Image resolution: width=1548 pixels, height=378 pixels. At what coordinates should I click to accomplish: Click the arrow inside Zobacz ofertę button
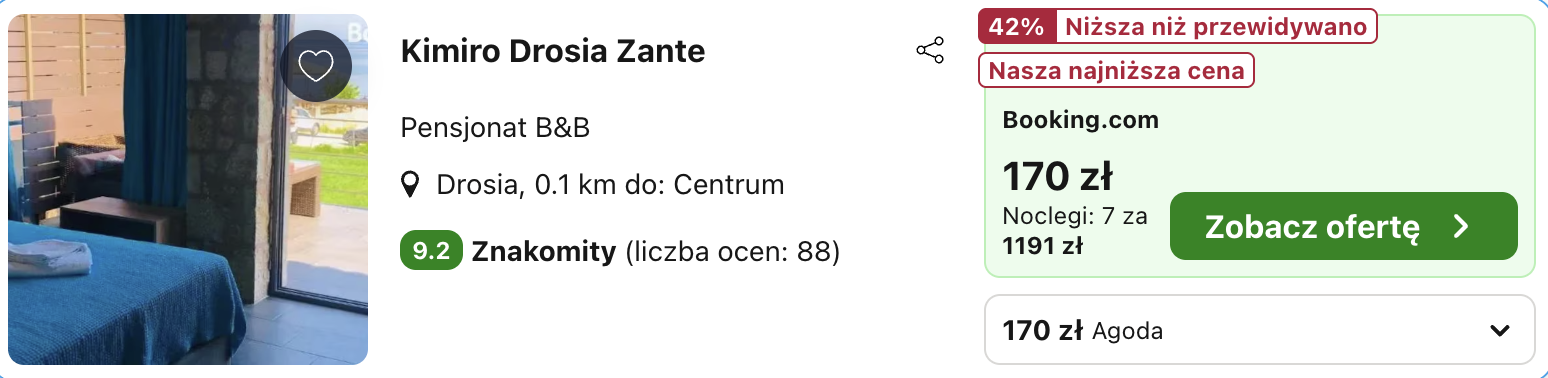coord(1461,226)
